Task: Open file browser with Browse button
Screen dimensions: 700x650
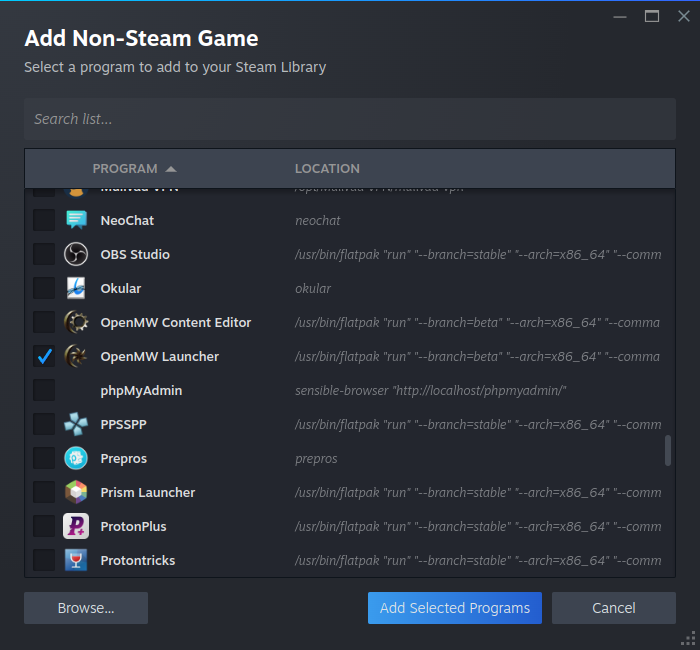Action: pos(86,608)
